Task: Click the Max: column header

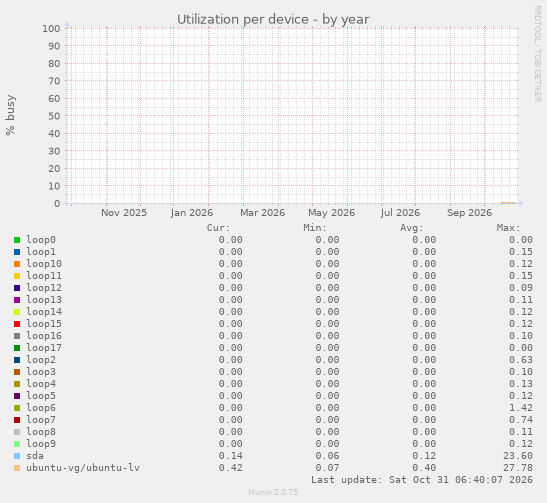Action: point(508,228)
